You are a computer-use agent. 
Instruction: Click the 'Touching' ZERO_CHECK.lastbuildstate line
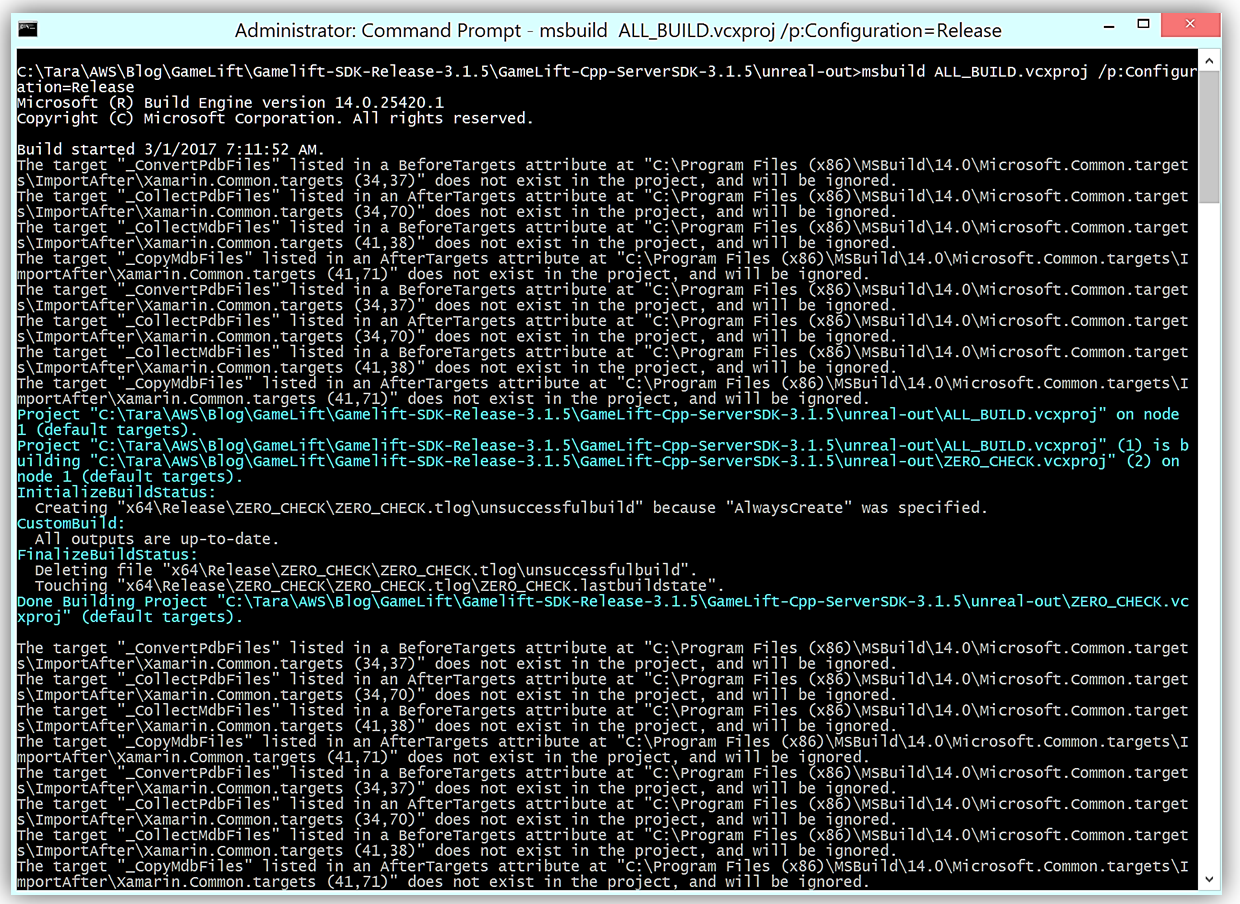pyautogui.click(x=379, y=586)
